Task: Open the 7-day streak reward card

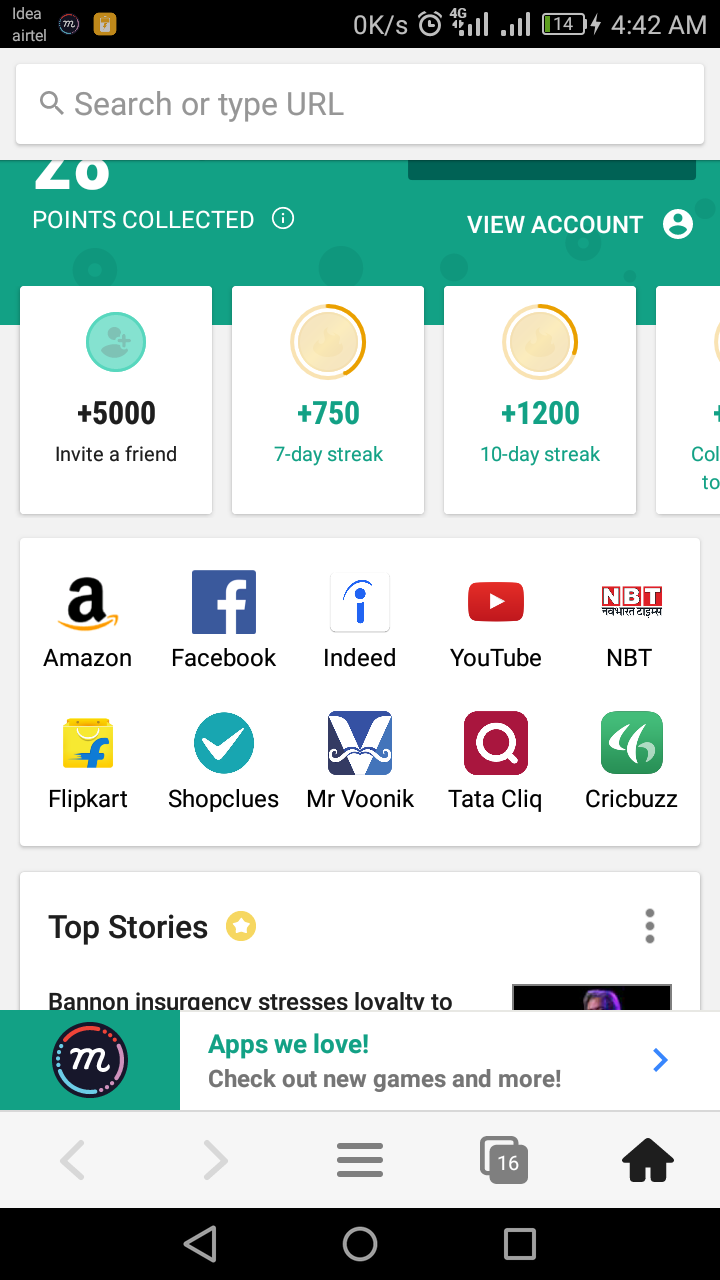Action: coord(328,400)
